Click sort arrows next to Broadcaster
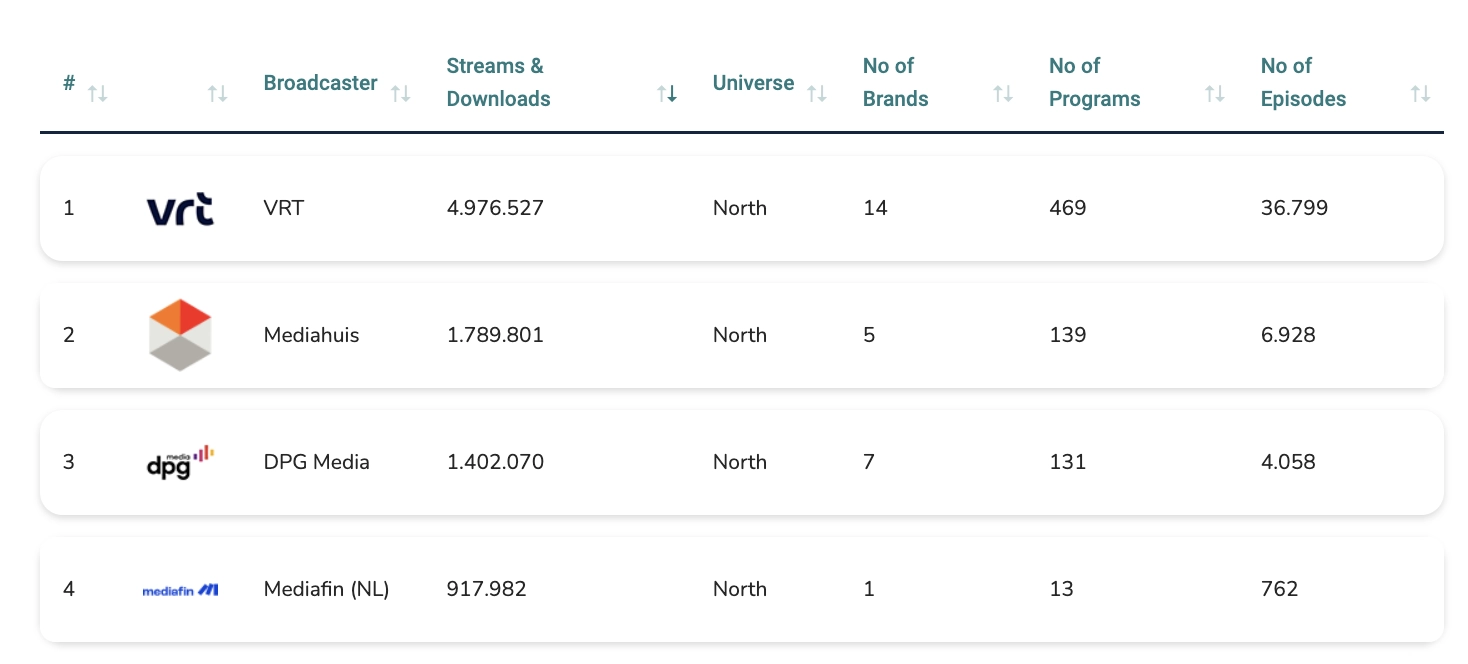This screenshot has width=1468, height=664. [401, 94]
